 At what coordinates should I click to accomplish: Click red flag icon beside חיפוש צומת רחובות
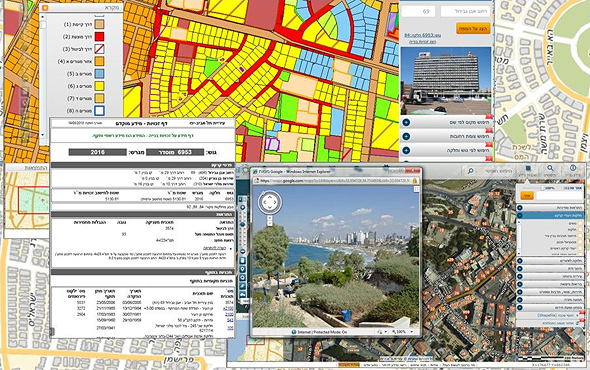click(x=489, y=131)
